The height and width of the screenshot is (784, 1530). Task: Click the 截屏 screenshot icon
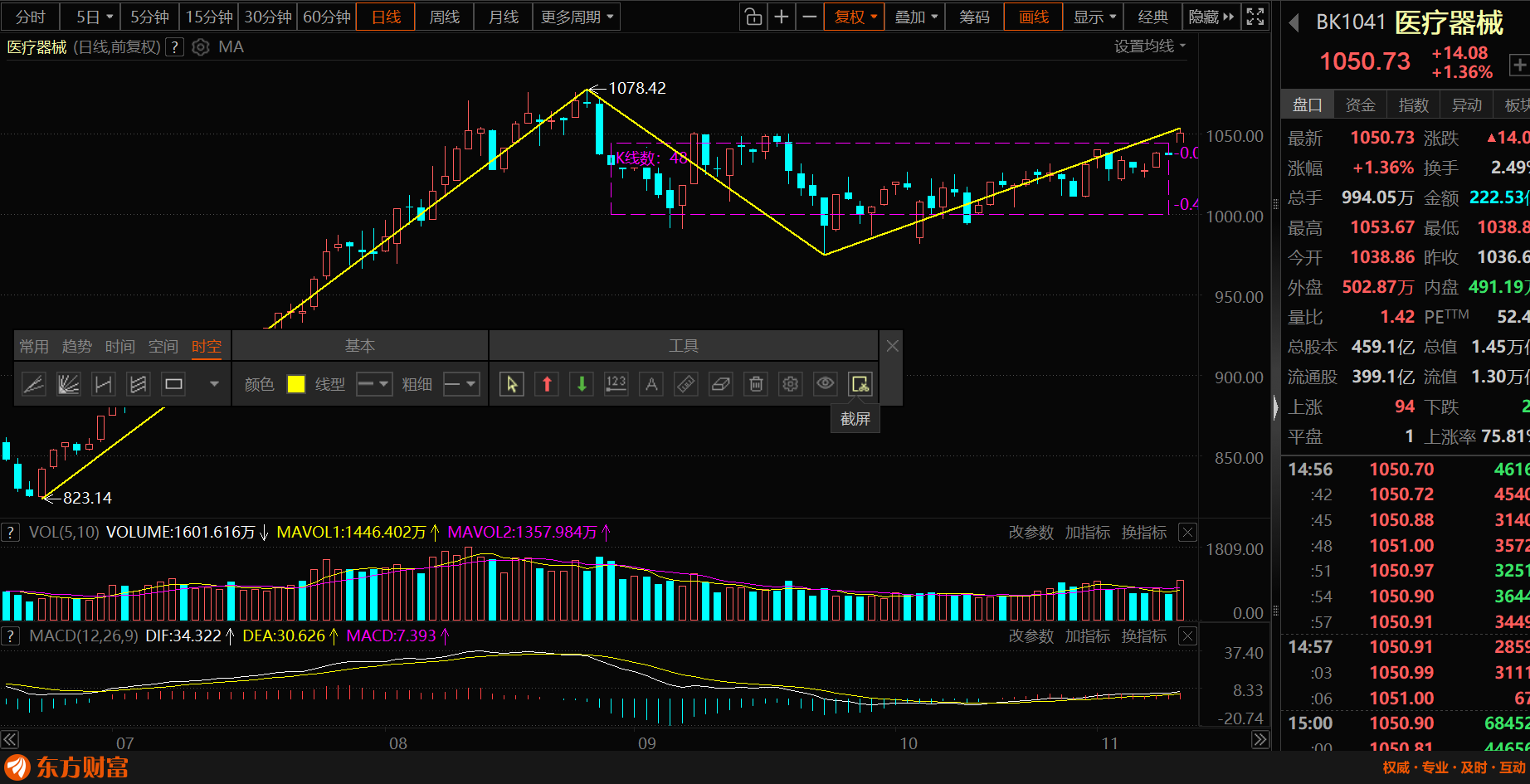click(860, 384)
